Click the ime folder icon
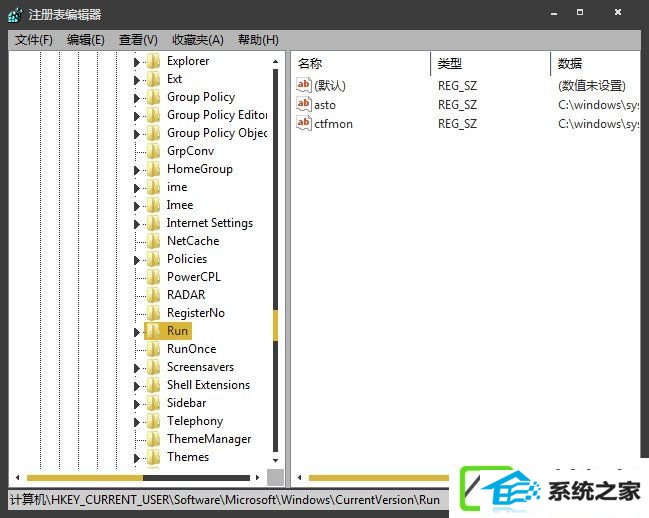This screenshot has width=649, height=518. click(154, 187)
